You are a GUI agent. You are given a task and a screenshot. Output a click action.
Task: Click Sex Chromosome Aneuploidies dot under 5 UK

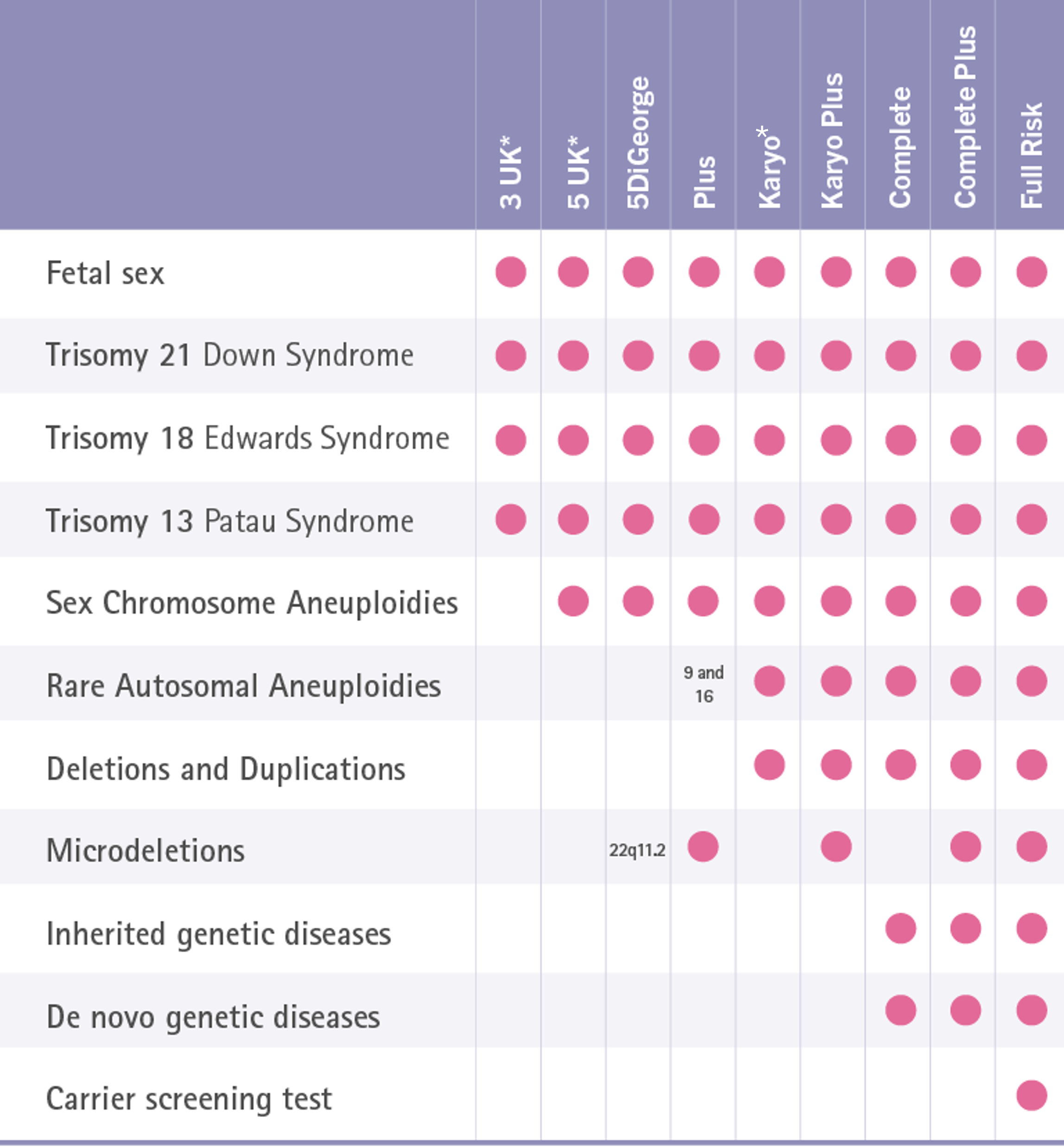coord(573,602)
